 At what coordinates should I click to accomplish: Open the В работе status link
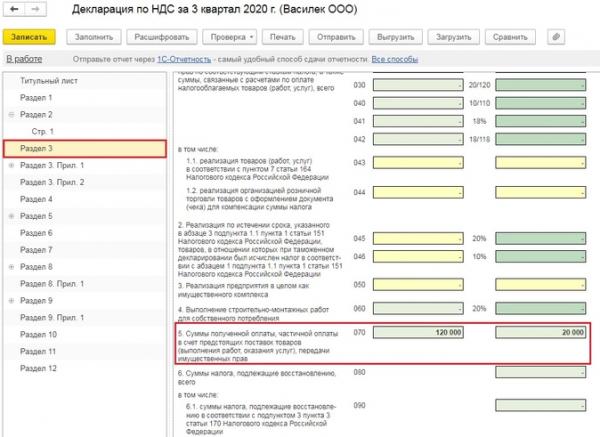click(x=24, y=59)
